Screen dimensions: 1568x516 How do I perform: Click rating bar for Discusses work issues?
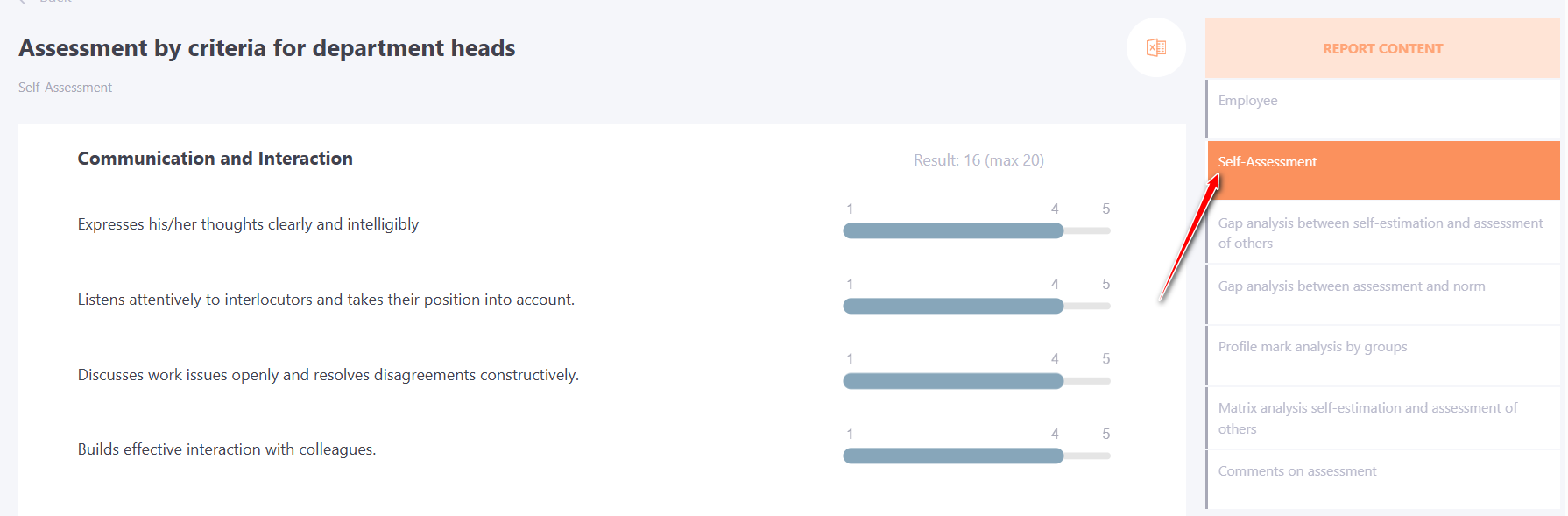tap(977, 381)
